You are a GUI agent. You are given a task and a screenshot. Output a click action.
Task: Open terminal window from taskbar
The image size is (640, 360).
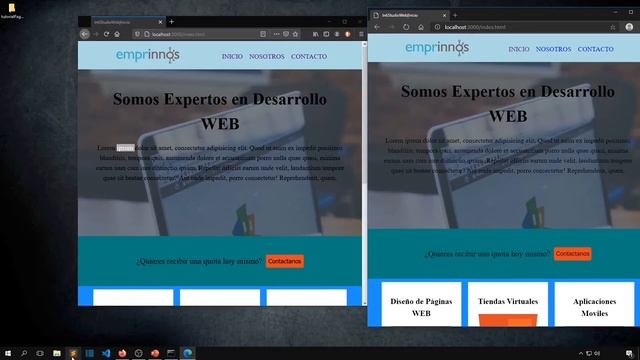click(x=171, y=353)
